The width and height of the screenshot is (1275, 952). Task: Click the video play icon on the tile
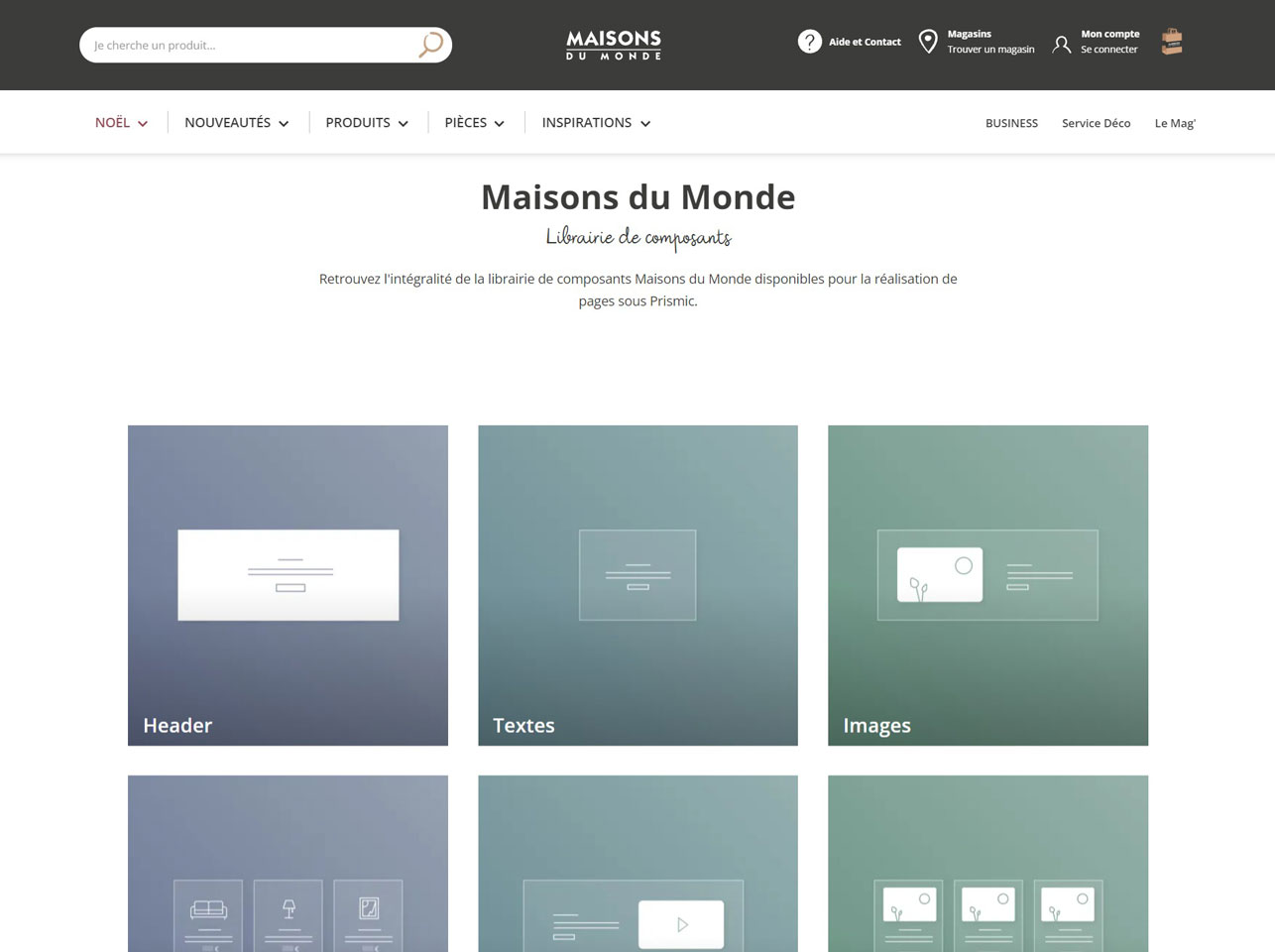[x=681, y=924]
